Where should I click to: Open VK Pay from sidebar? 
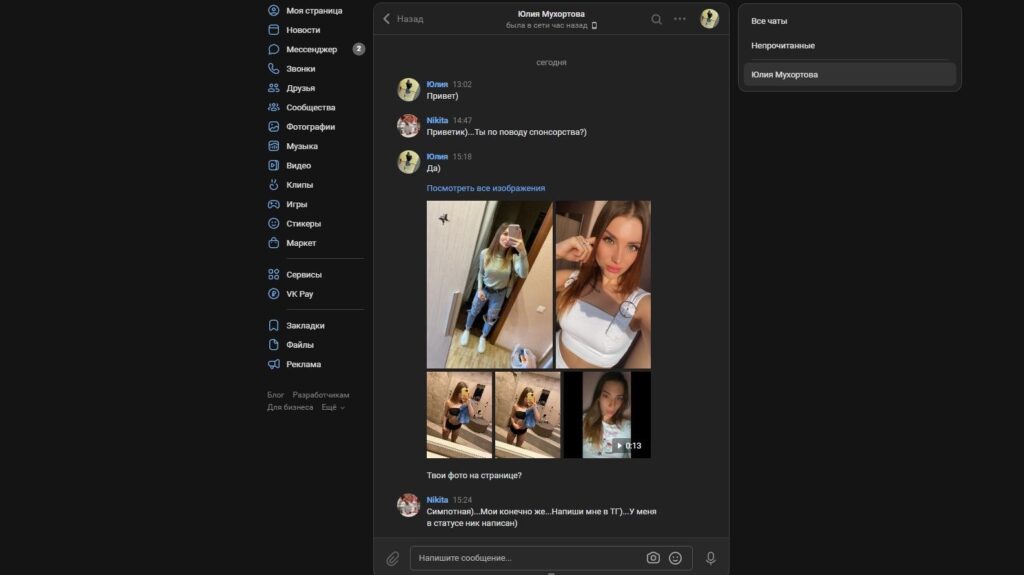(299, 294)
